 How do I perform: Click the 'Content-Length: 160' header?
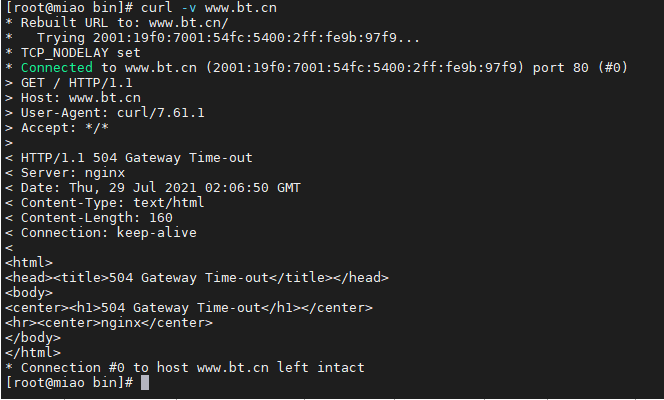pyautogui.click(x=97, y=218)
